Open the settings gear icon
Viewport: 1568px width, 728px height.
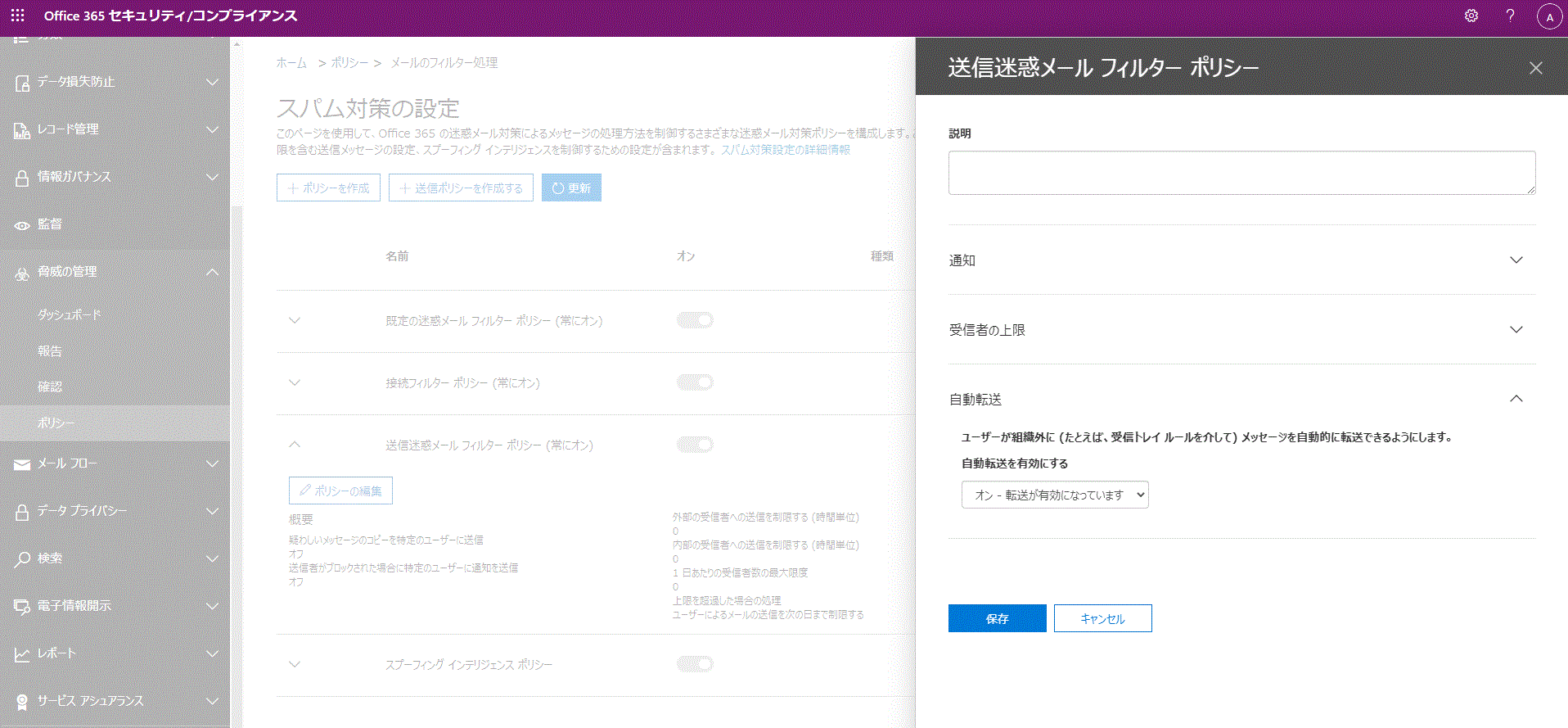(1471, 16)
